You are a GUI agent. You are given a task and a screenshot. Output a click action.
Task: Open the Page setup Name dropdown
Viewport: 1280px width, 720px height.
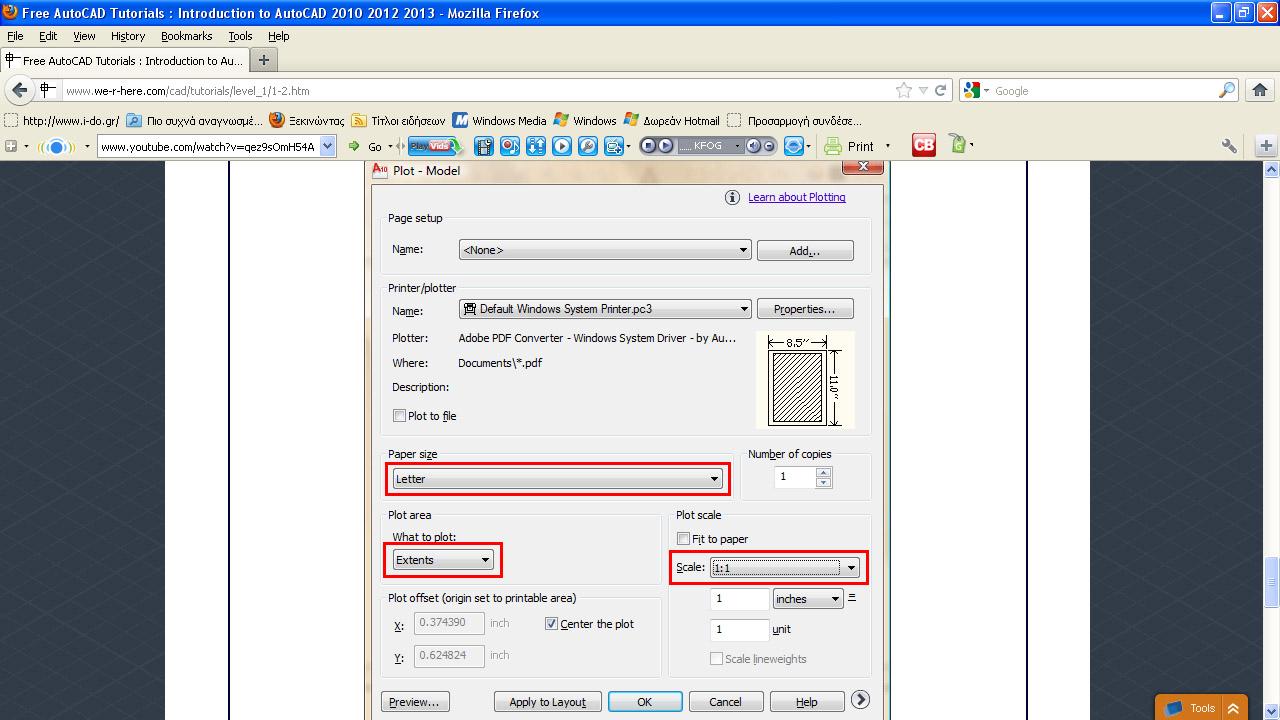tap(605, 250)
